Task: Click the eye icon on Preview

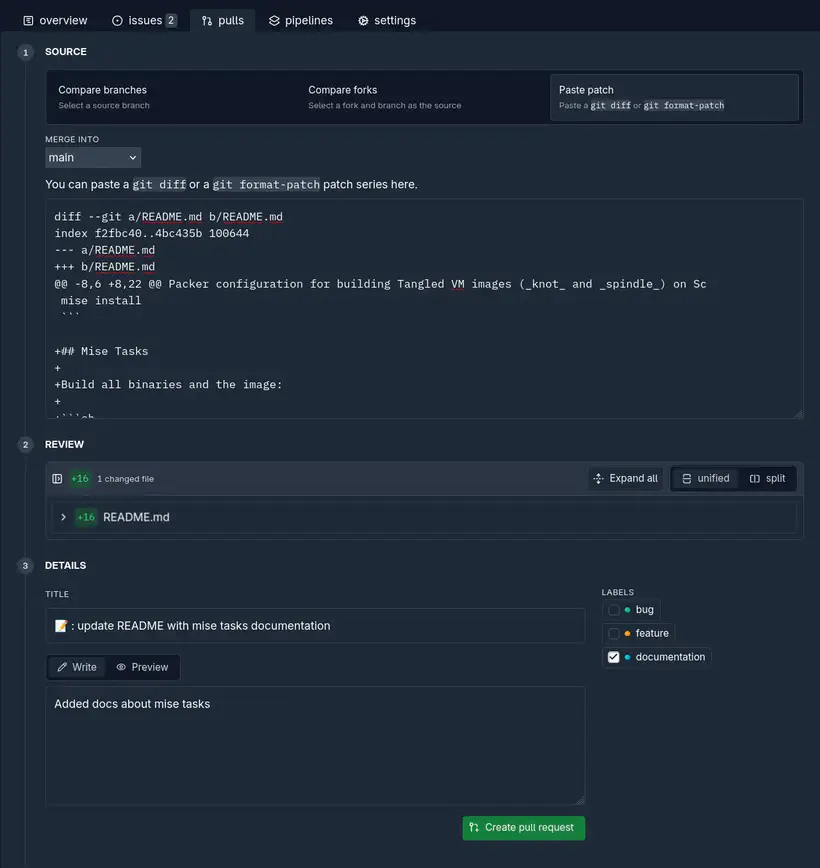Action: pos(121,667)
